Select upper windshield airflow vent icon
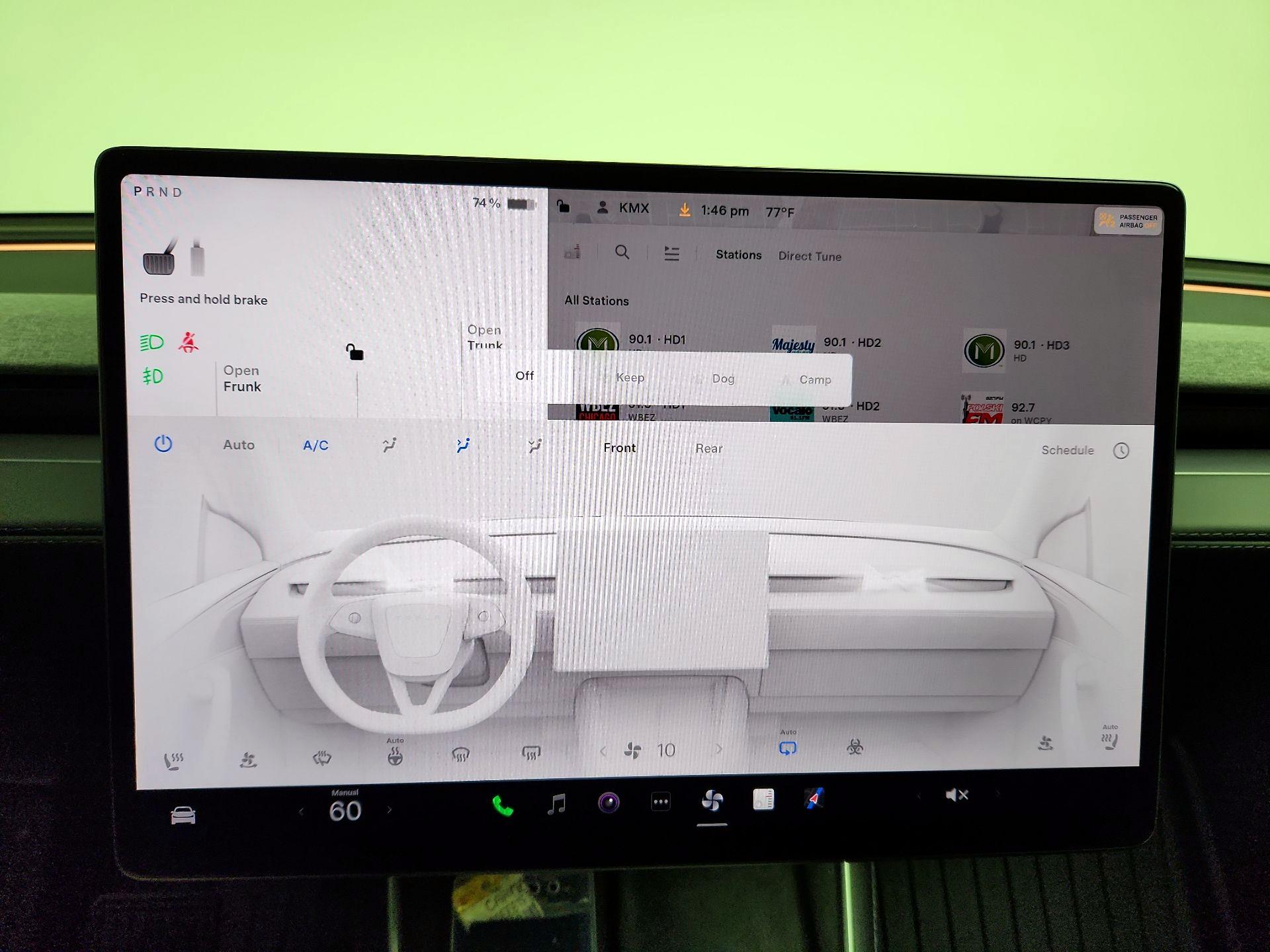 coord(390,446)
